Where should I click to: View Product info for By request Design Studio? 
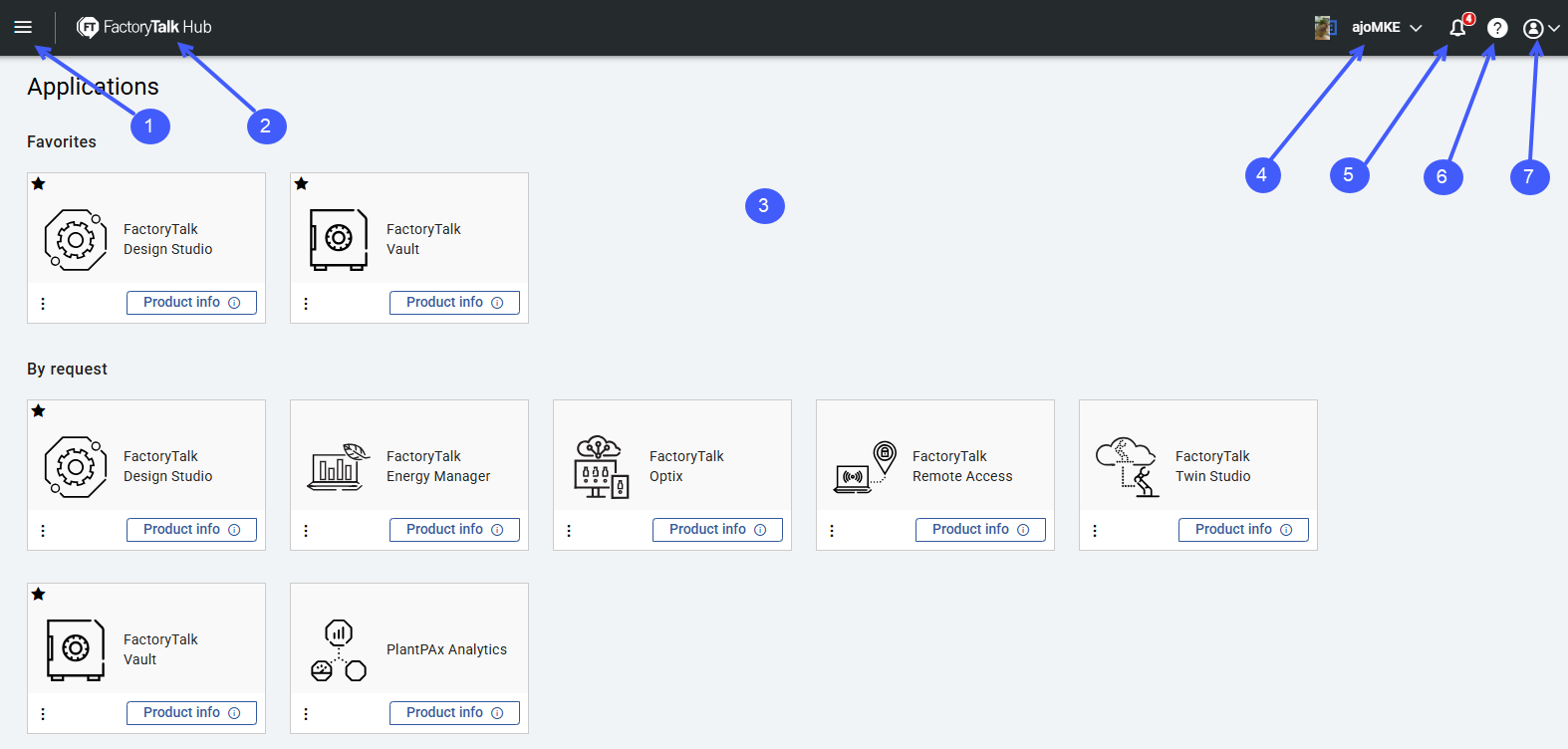pos(191,530)
